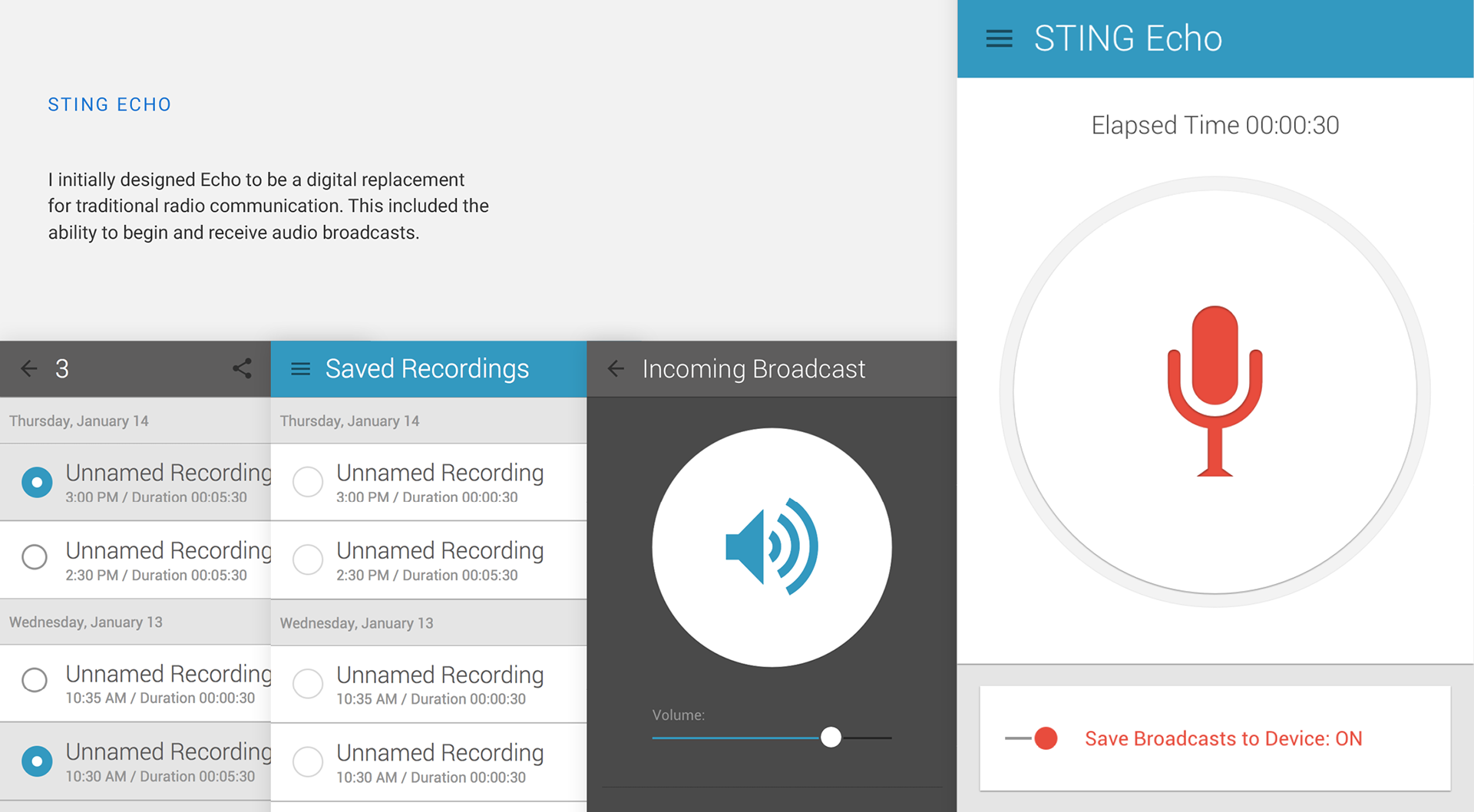
Task: Click the share icon in selection bar
Action: [x=242, y=369]
